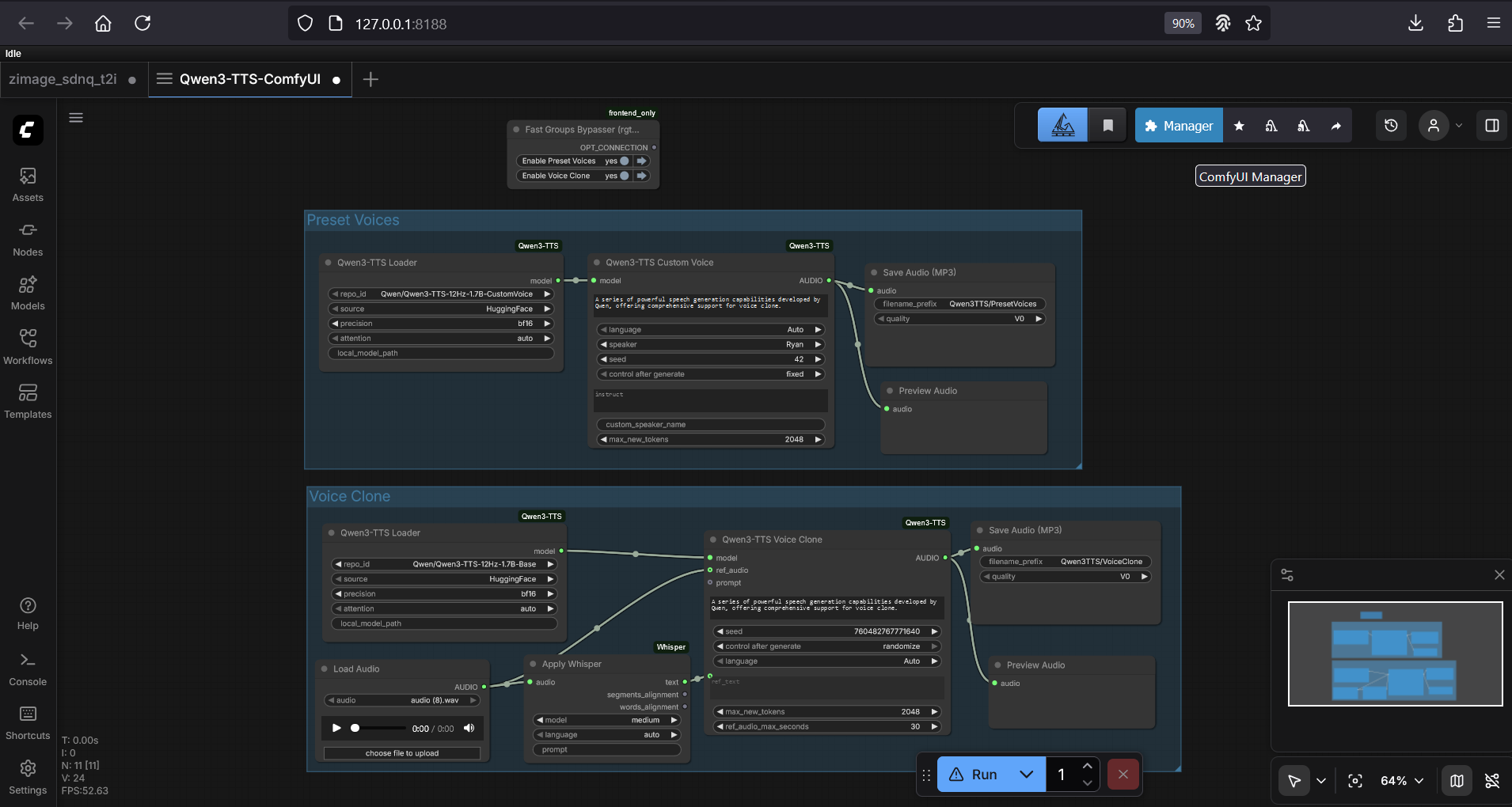Toggle Enable Voice Clone switch
Viewport: 1512px width, 807px height.
tap(625, 176)
